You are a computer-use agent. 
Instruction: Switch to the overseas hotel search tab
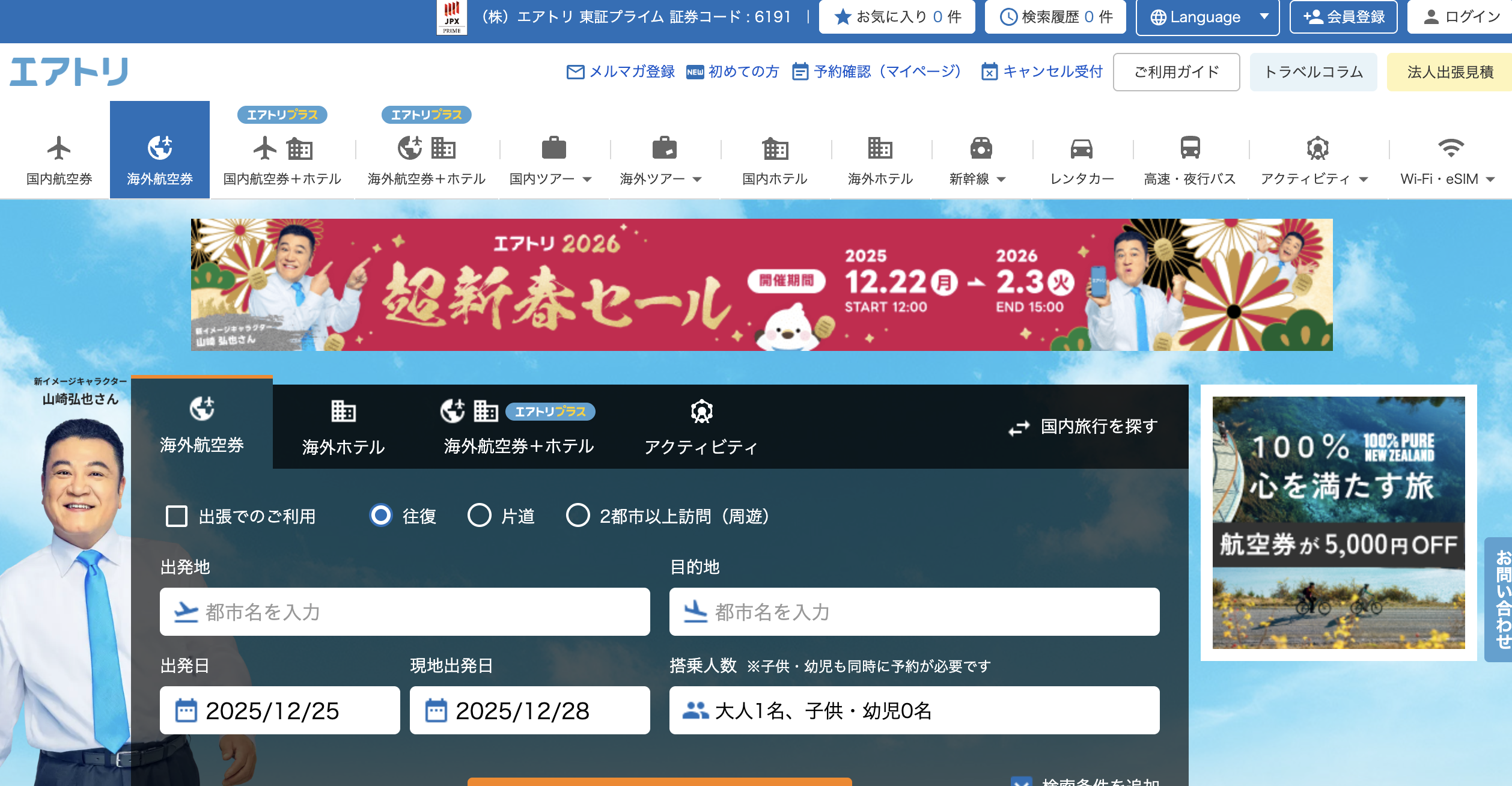[343, 428]
